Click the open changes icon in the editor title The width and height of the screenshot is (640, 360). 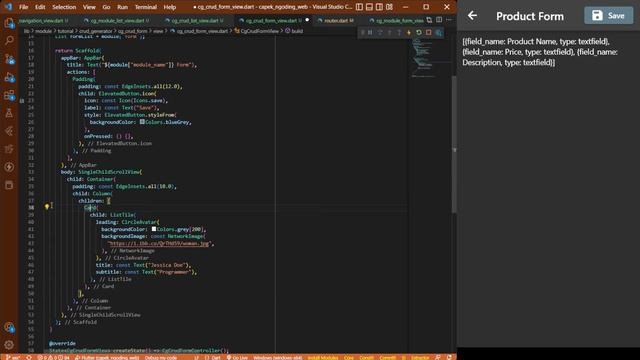(x=429, y=20)
